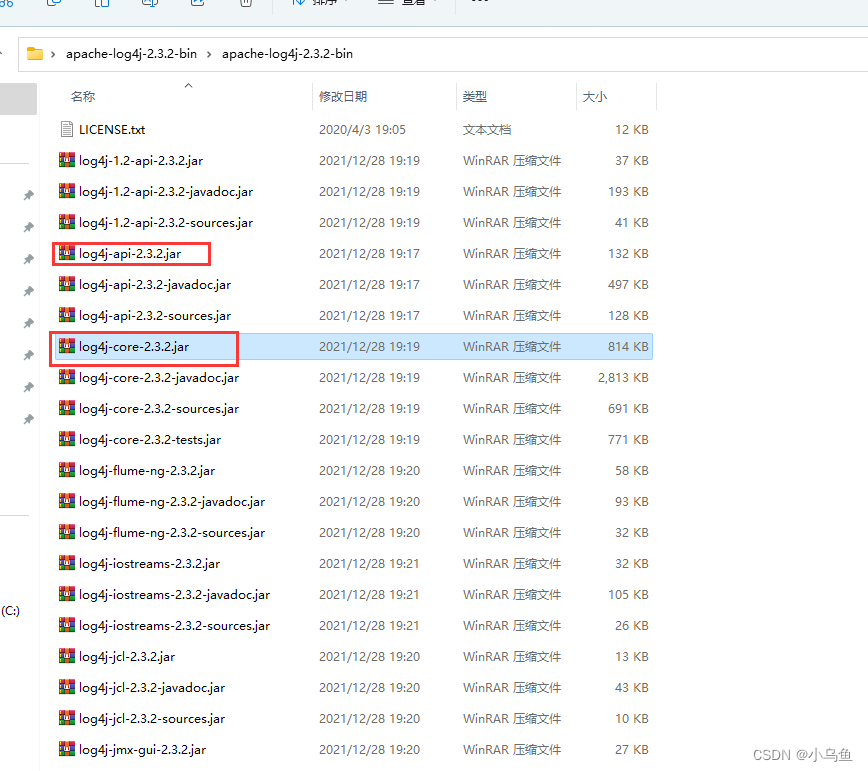The image size is (868, 771).
Task: Open the LICENSE.txt text document icon
Action: pos(68,129)
